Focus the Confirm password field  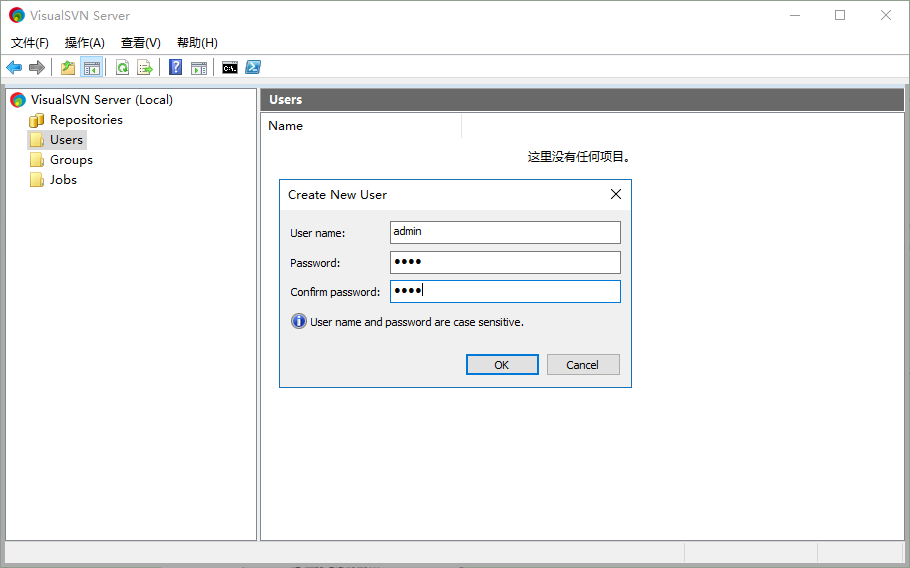point(505,291)
